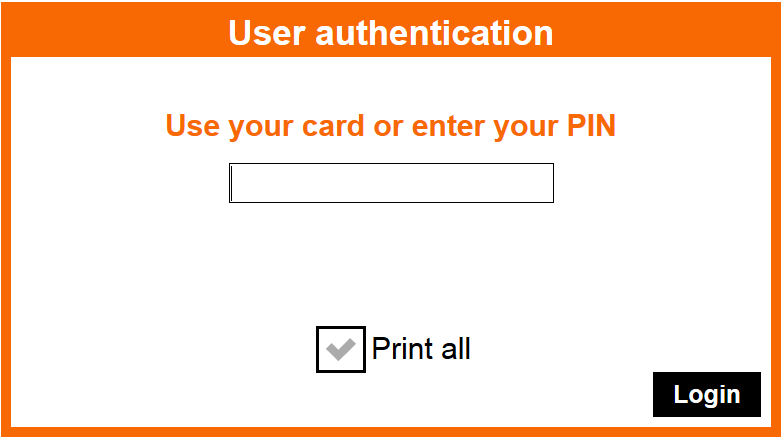This screenshot has height=437, width=782.
Task: Activate the text field below the PIN prompt
Action: 391,183
